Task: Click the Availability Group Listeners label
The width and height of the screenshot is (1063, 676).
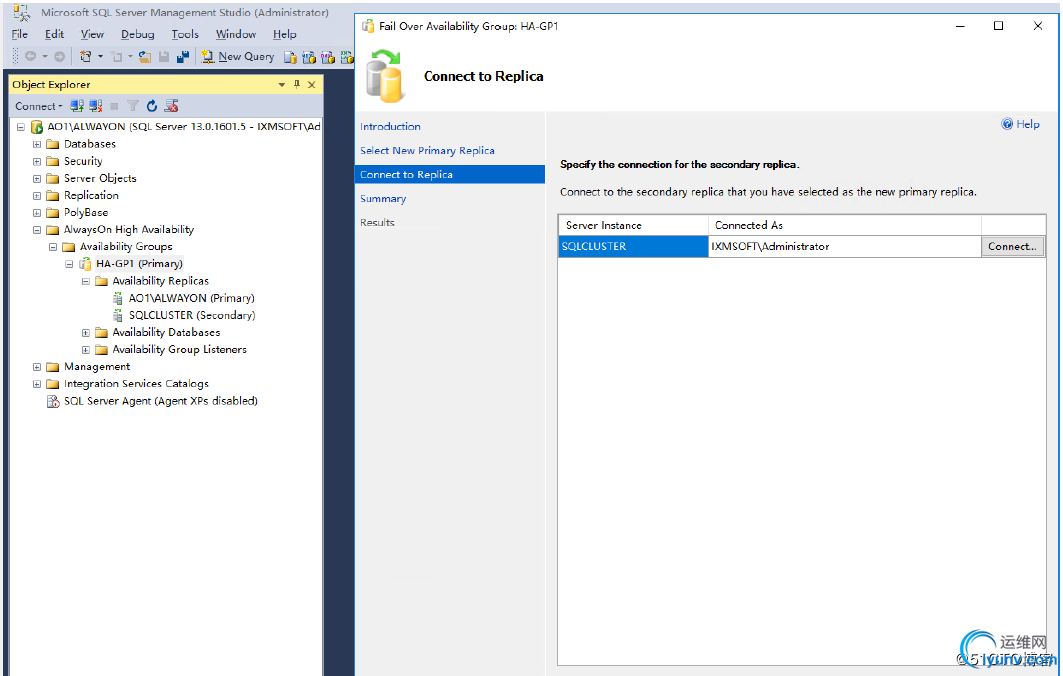Action: point(179,350)
